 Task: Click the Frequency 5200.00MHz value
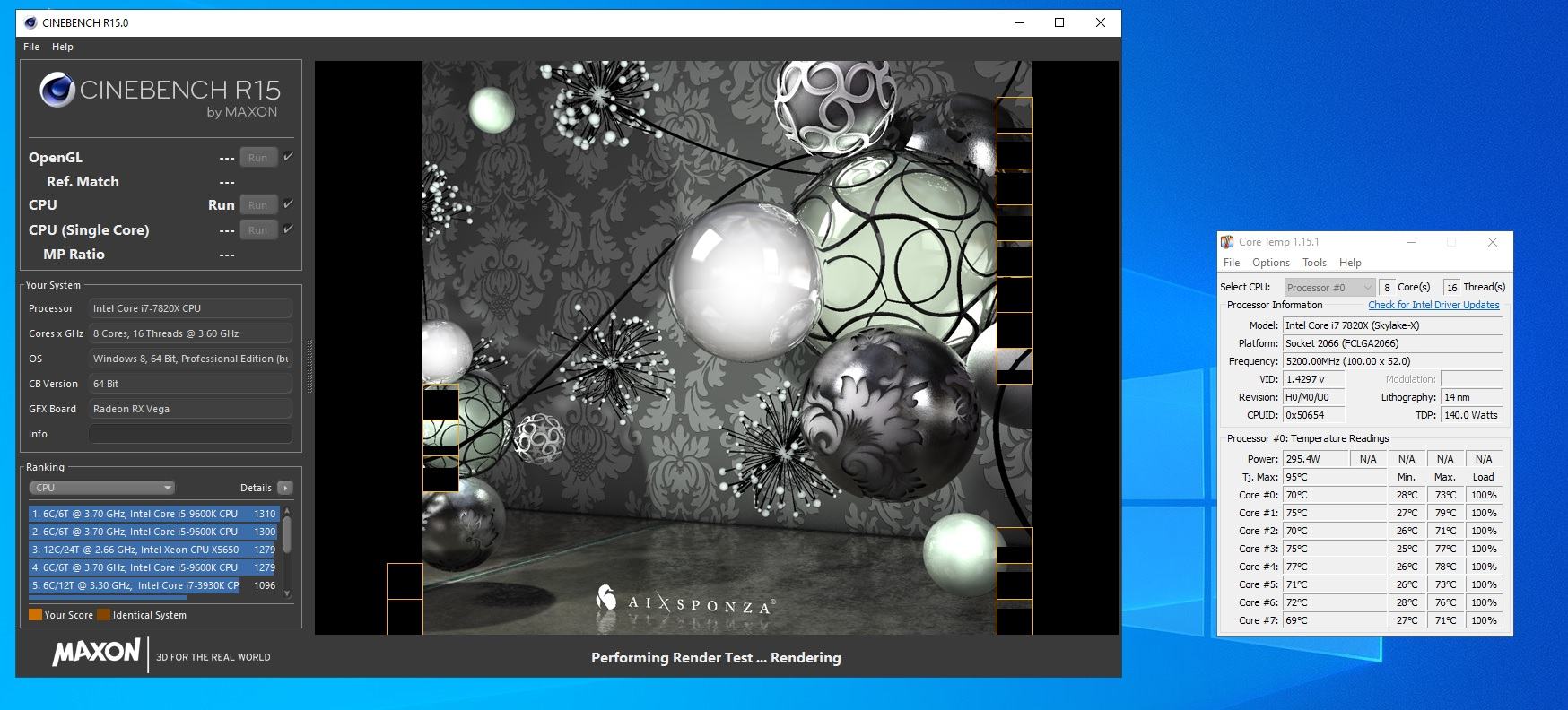coord(1392,361)
